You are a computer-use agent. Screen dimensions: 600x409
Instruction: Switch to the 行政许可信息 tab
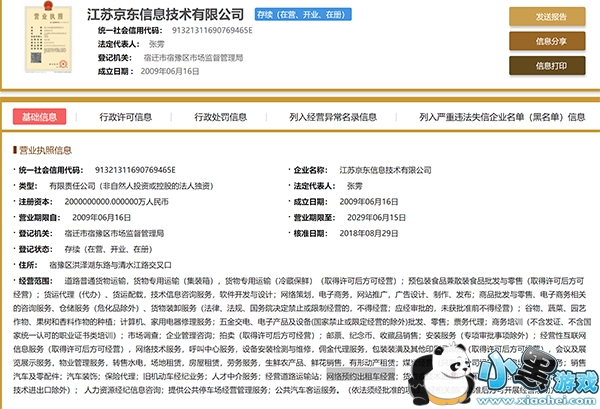126,117
